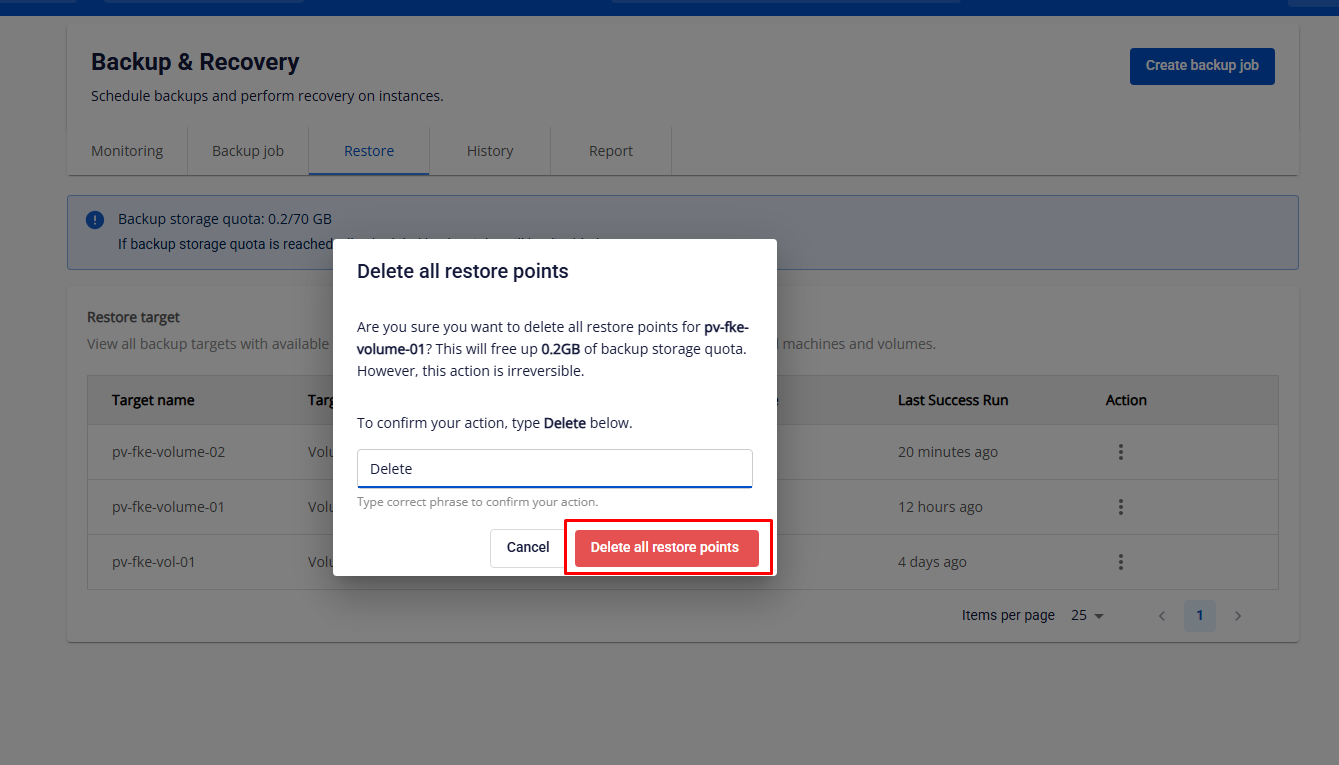Expand the Items per page dropdown
This screenshot has width=1339, height=765.
click(x=1087, y=616)
